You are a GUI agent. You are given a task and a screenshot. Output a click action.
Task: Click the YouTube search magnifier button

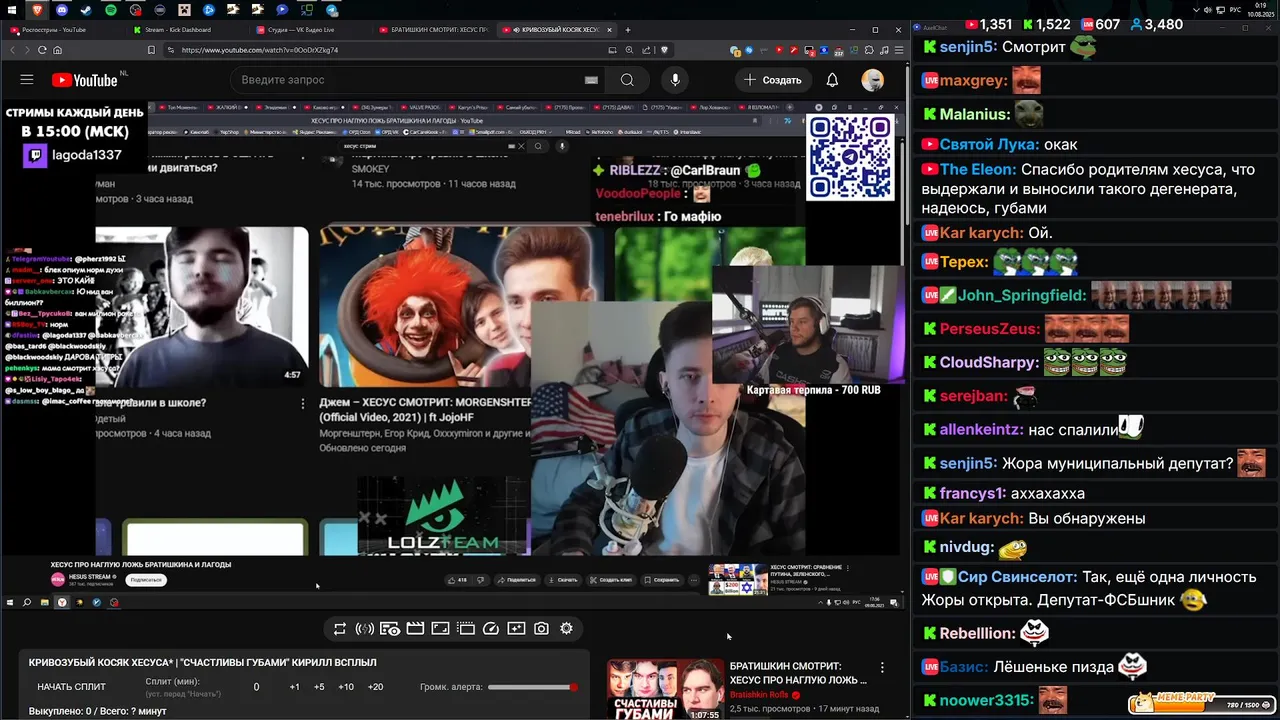coord(627,80)
